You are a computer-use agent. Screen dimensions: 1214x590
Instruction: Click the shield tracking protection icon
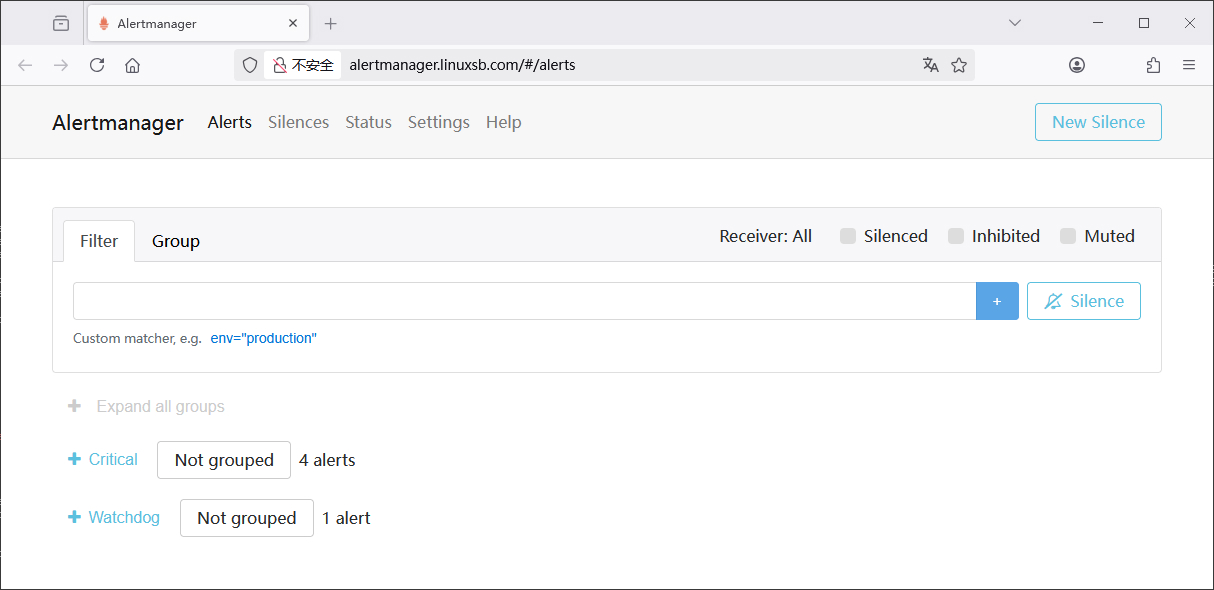[x=251, y=65]
